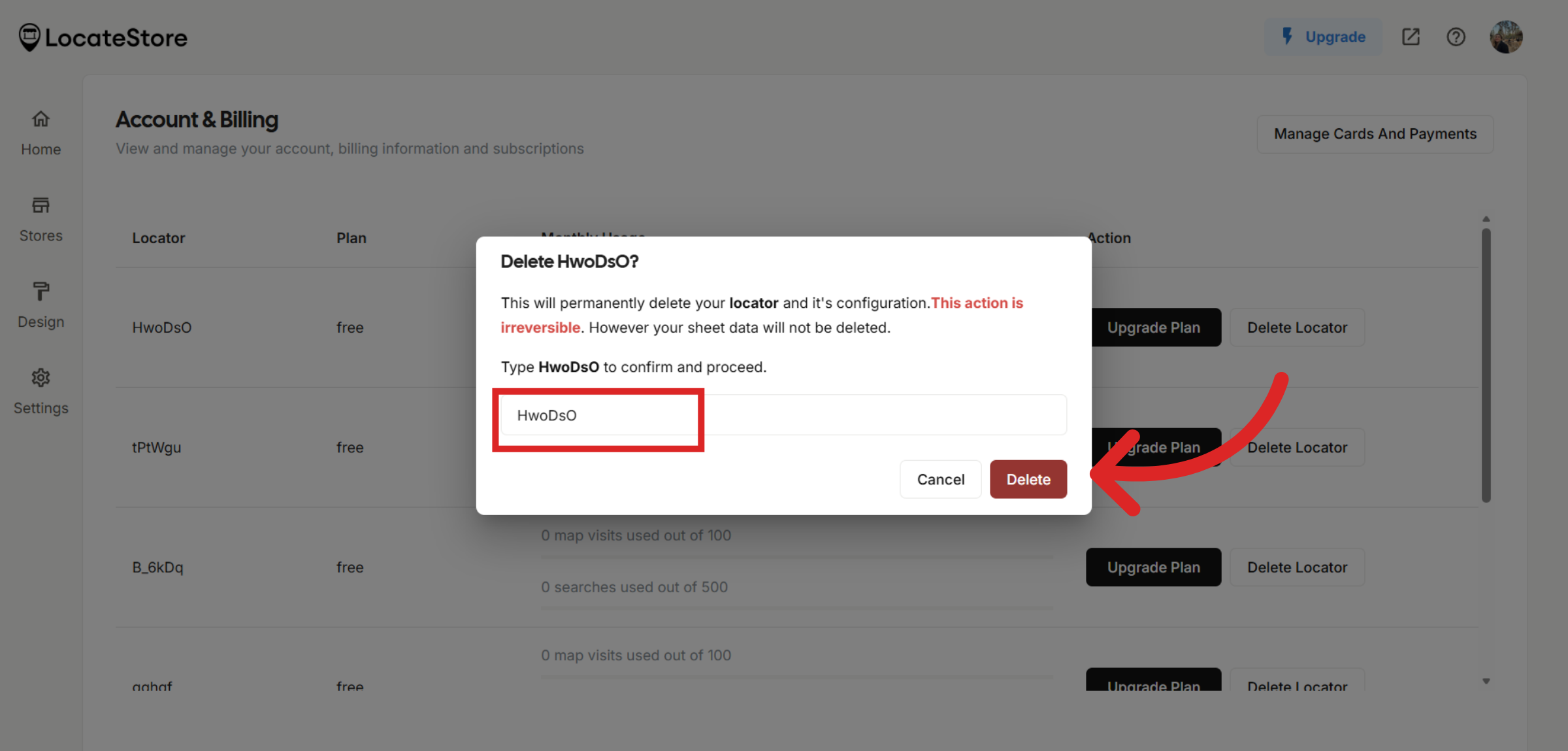
Task: Cancel the delete confirmation dialog
Action: (940, 478)
